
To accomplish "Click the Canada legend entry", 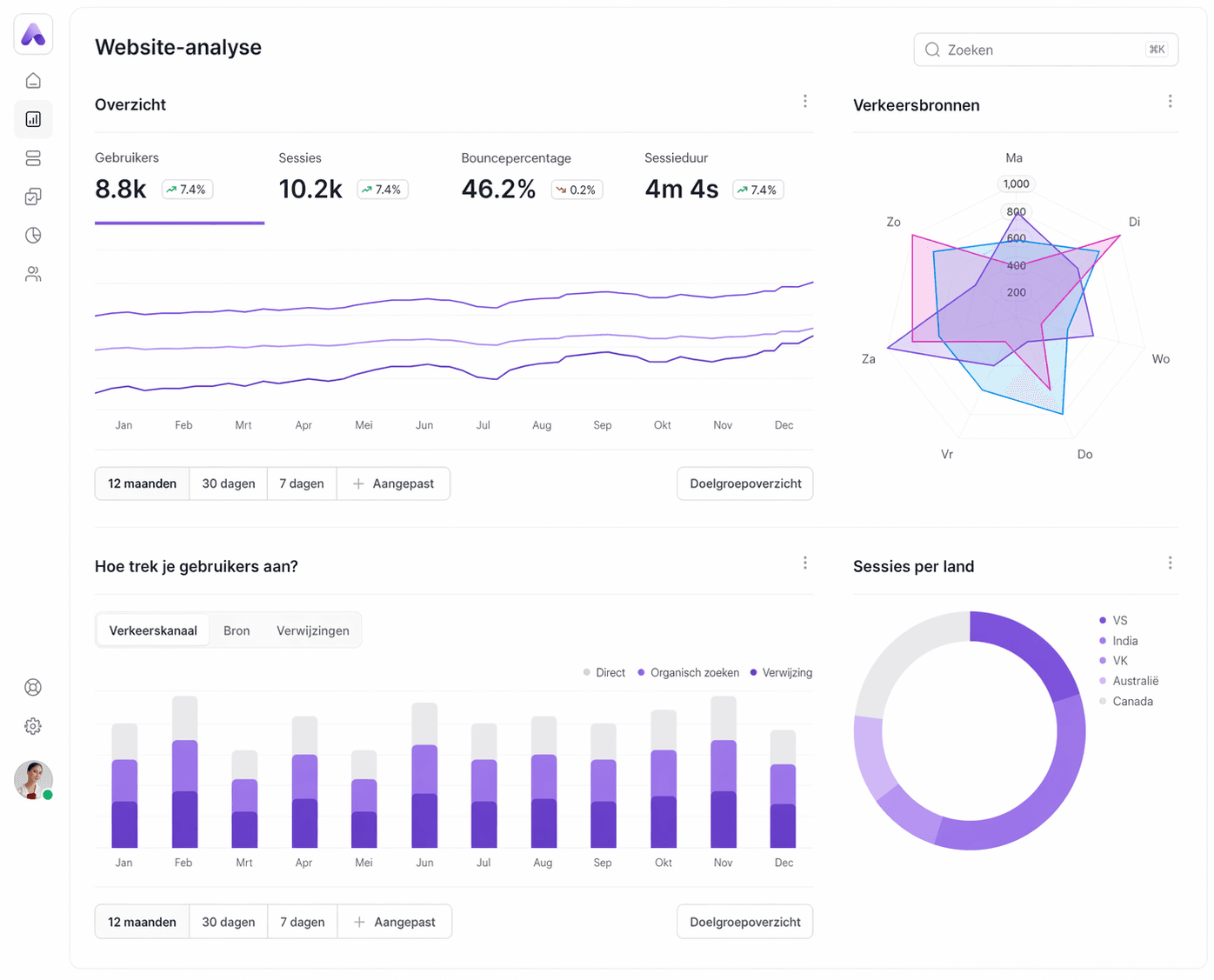I will pos(1126,702).
